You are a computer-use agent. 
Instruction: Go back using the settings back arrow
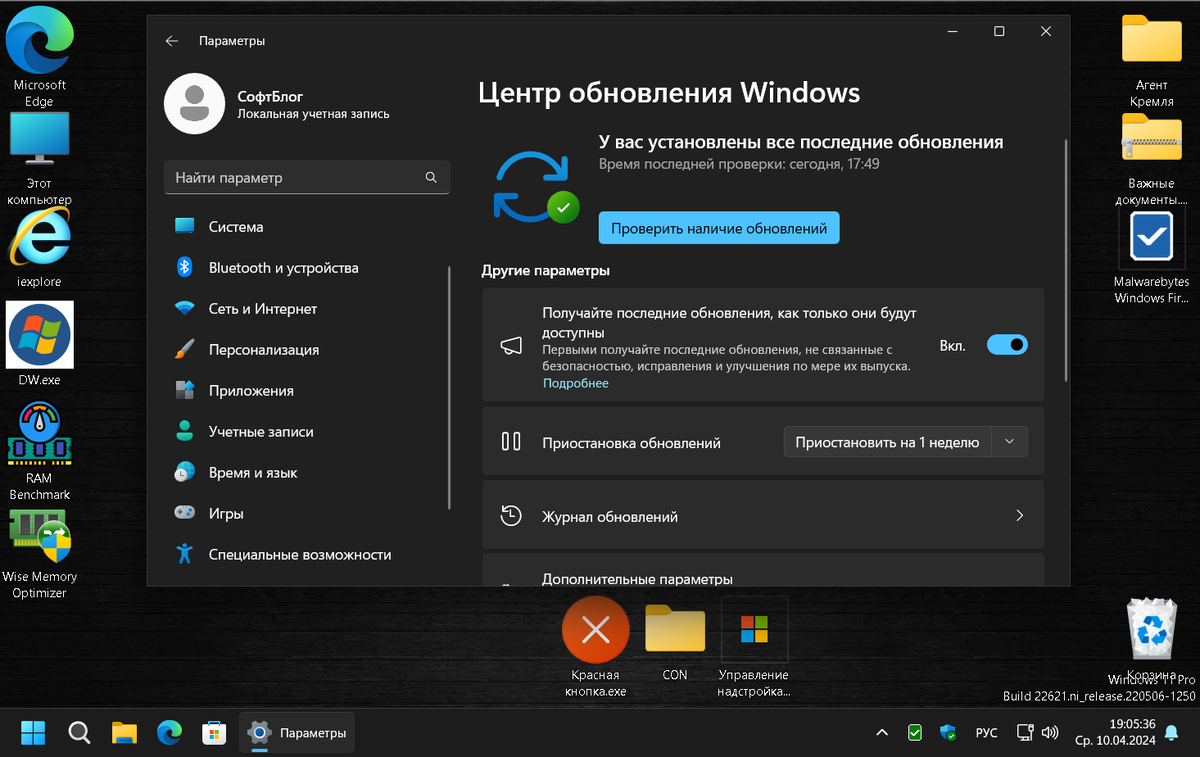[x=172, y=41]
